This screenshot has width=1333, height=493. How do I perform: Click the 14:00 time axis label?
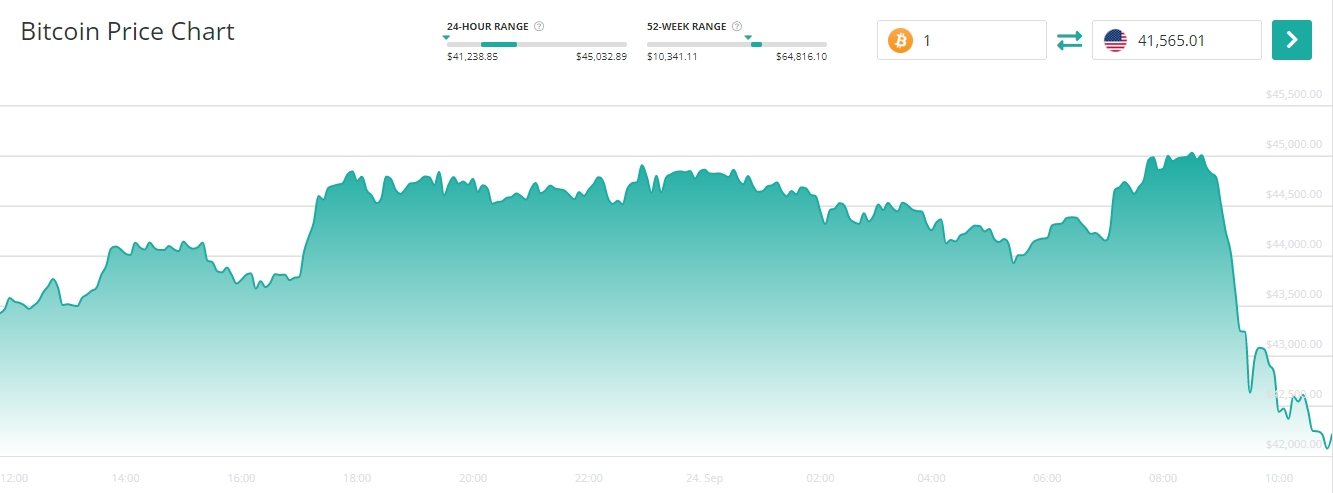click(x=126, y=478)
